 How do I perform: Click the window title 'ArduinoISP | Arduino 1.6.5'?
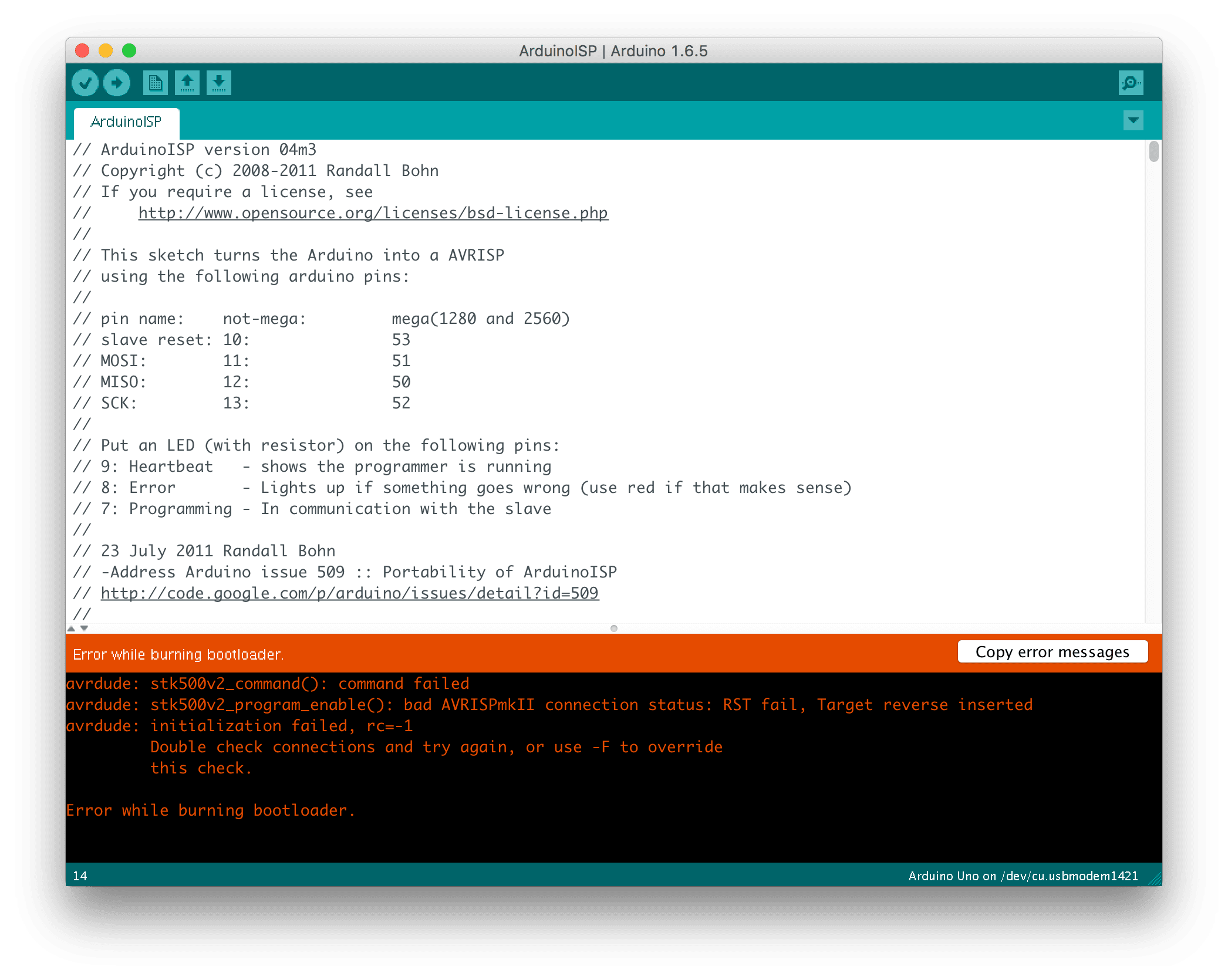613,51
